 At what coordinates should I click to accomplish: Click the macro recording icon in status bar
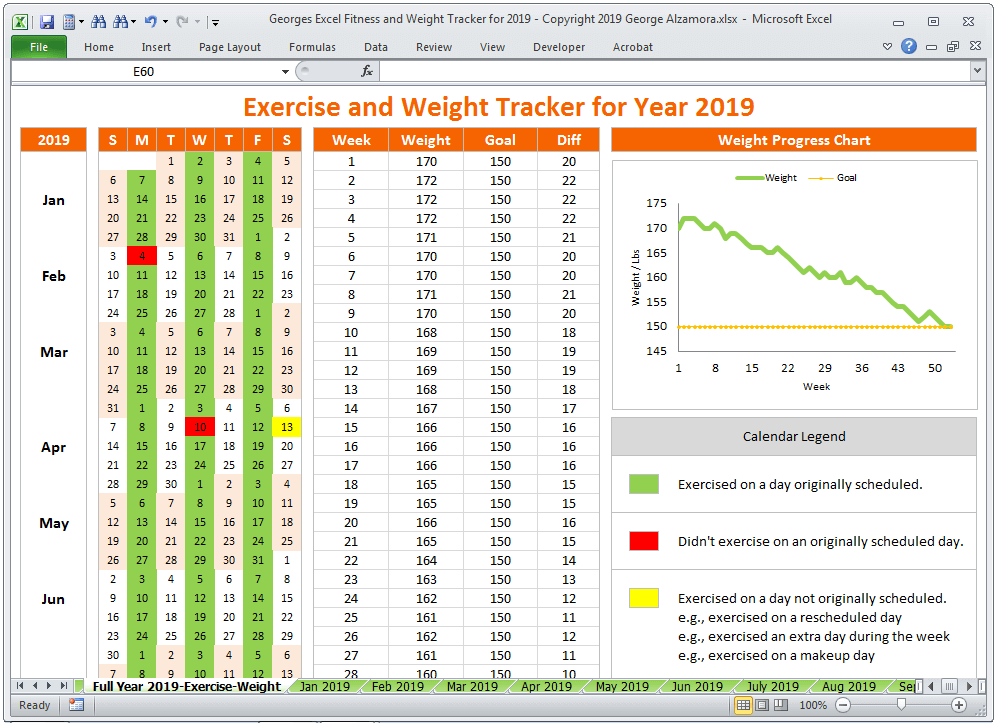pyautogui.click(x=77, y=705)
